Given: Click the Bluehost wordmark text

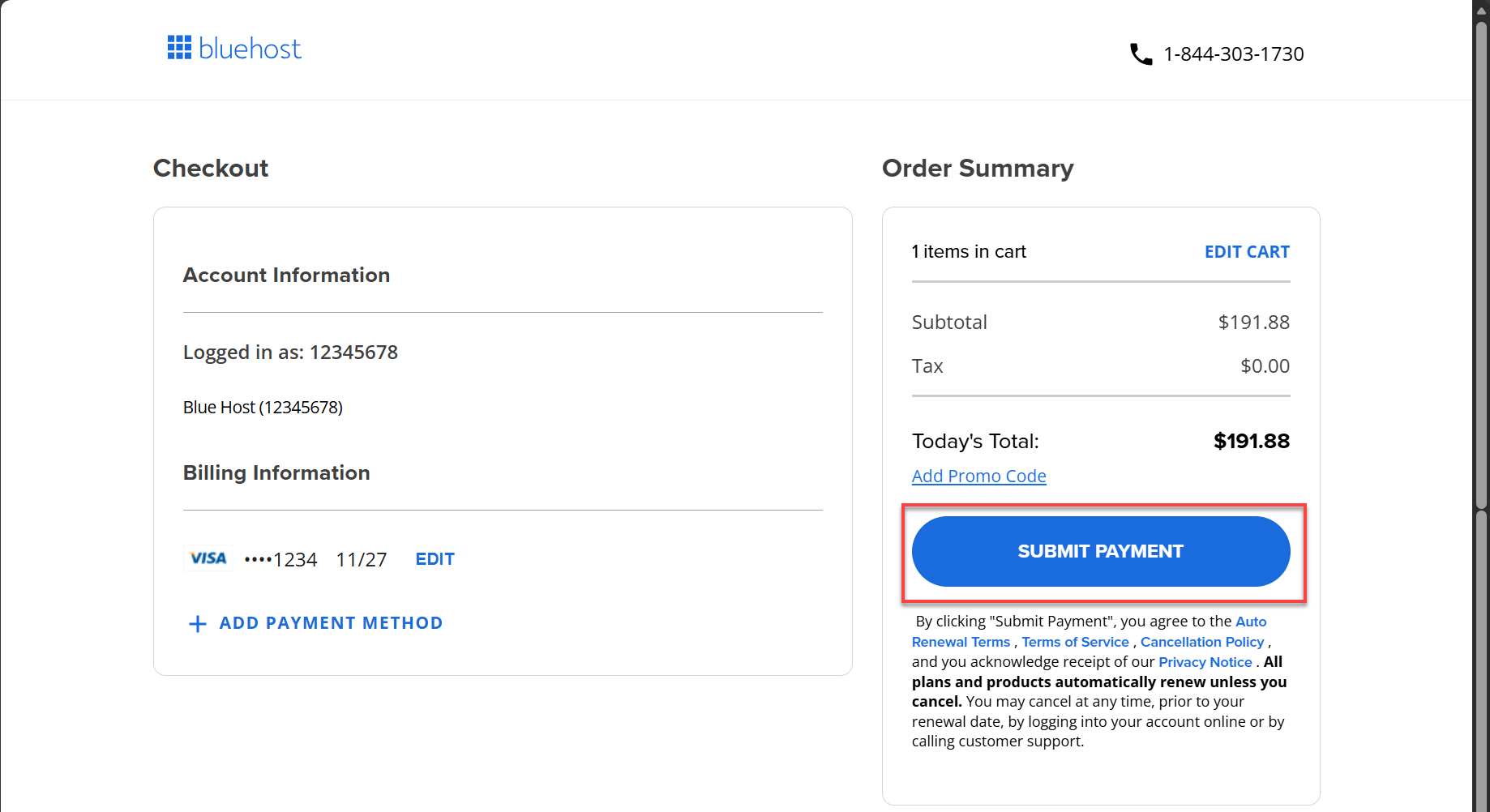Looking at the screenshot, I should coord(249,49).
